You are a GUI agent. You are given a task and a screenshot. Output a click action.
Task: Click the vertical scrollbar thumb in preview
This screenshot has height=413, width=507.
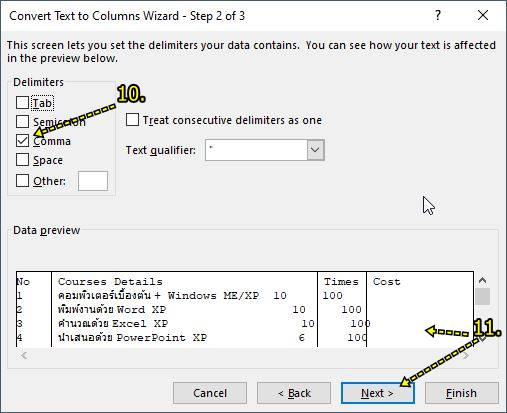click(x=482, y=296)
